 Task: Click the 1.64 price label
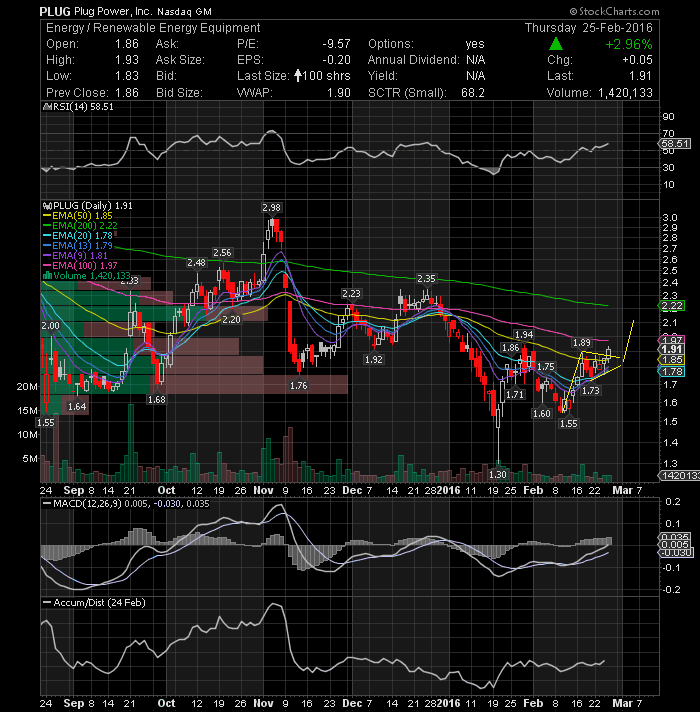[x=77, y=406]
